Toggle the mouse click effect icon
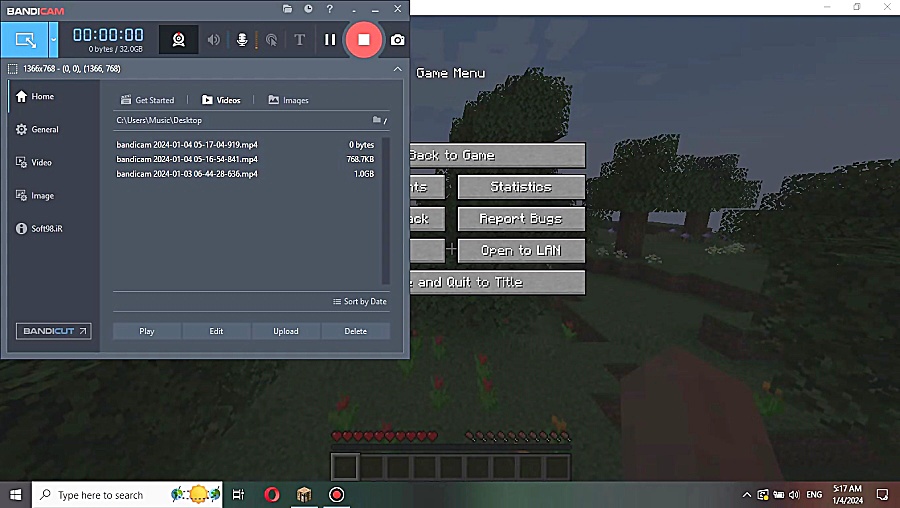 click(x=271, y=40)
